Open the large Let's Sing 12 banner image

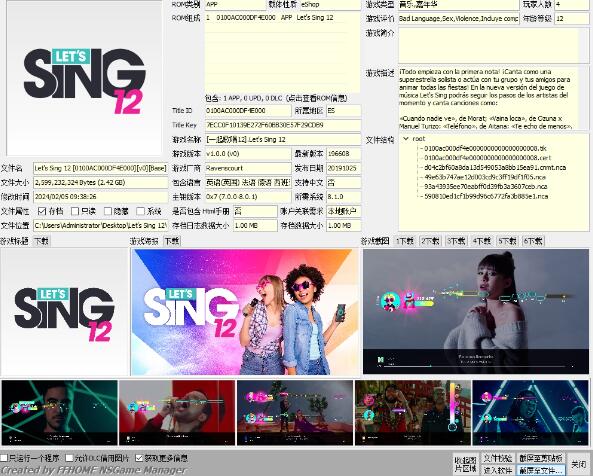245,312
